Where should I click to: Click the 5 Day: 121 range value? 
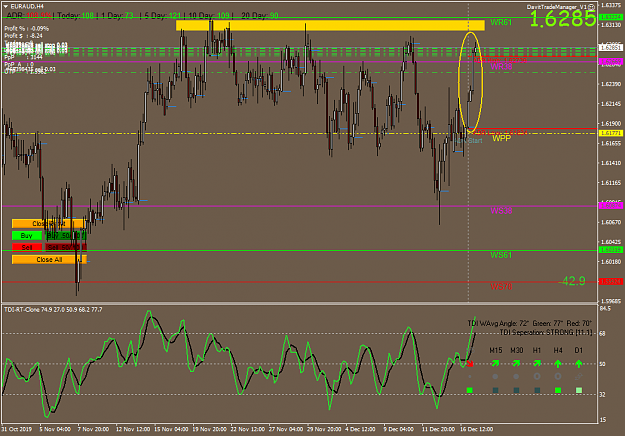click(163, 16)
